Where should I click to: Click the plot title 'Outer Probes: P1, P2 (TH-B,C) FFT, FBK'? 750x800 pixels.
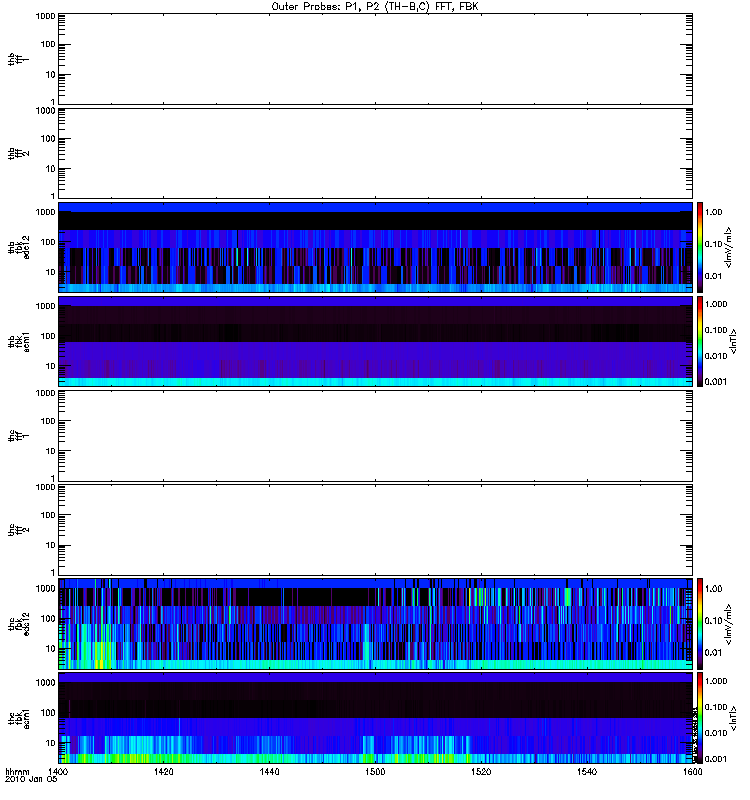375,7
